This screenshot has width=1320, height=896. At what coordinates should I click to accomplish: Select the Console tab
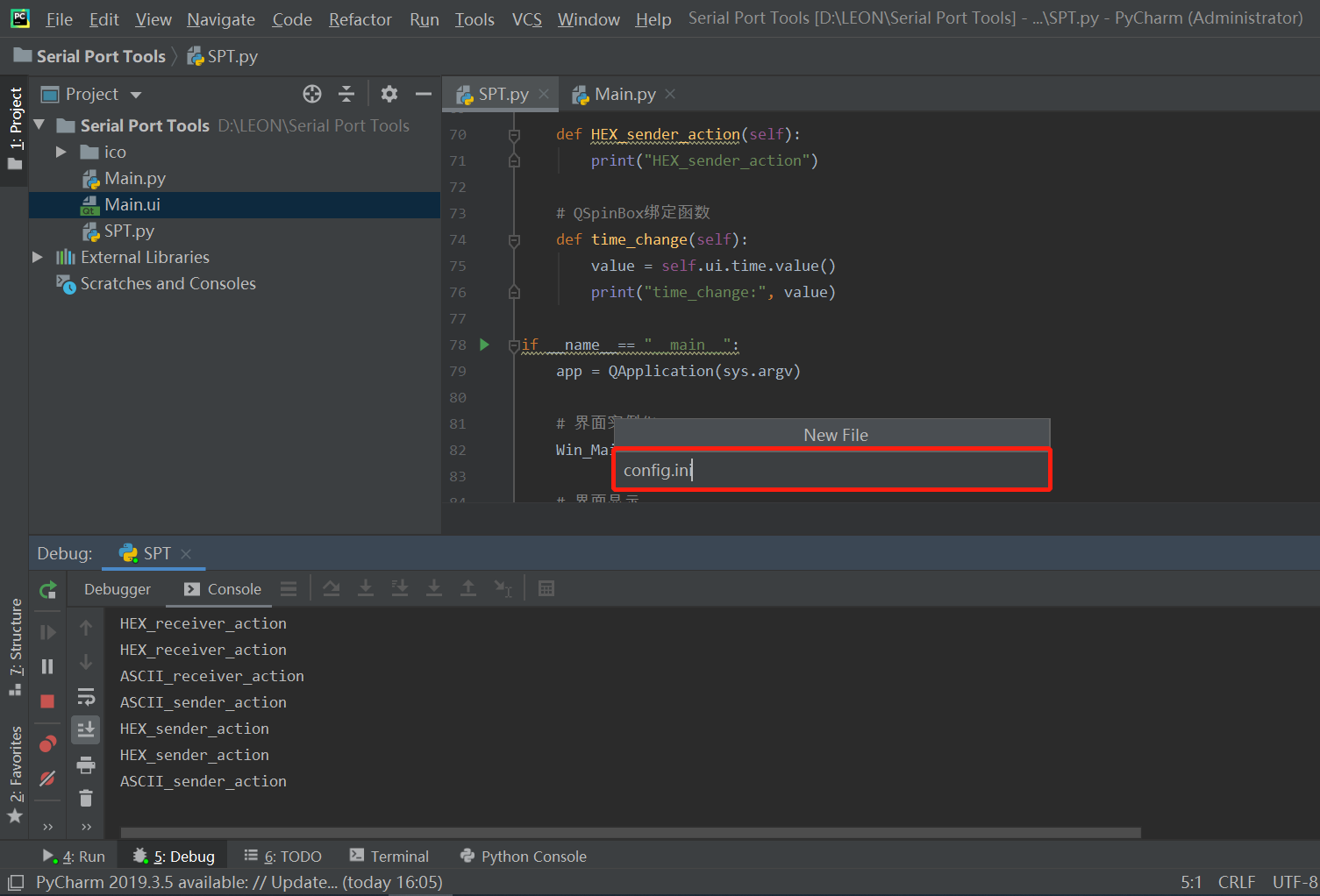click(x=223, y=589)
